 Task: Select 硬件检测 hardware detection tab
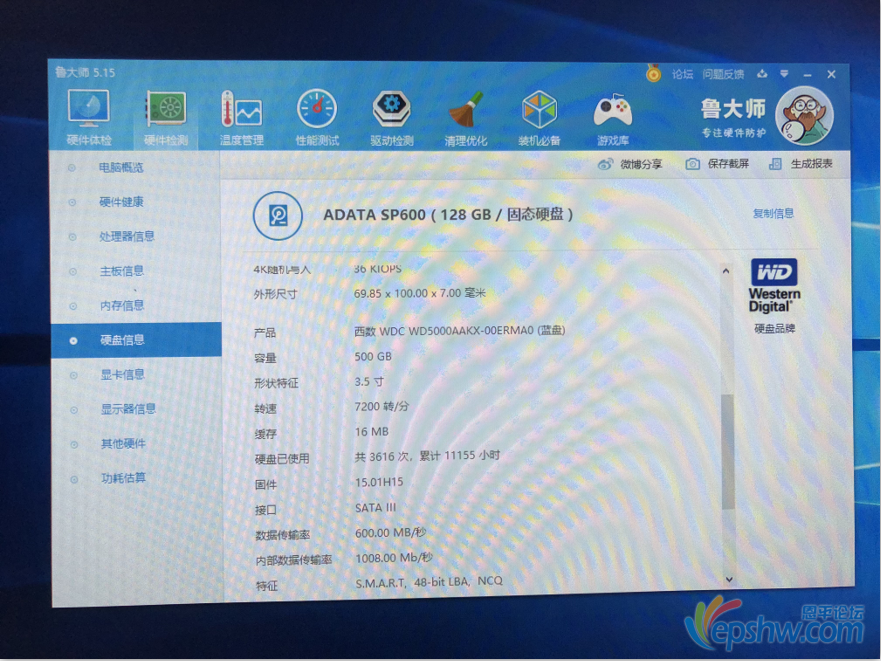166,118
